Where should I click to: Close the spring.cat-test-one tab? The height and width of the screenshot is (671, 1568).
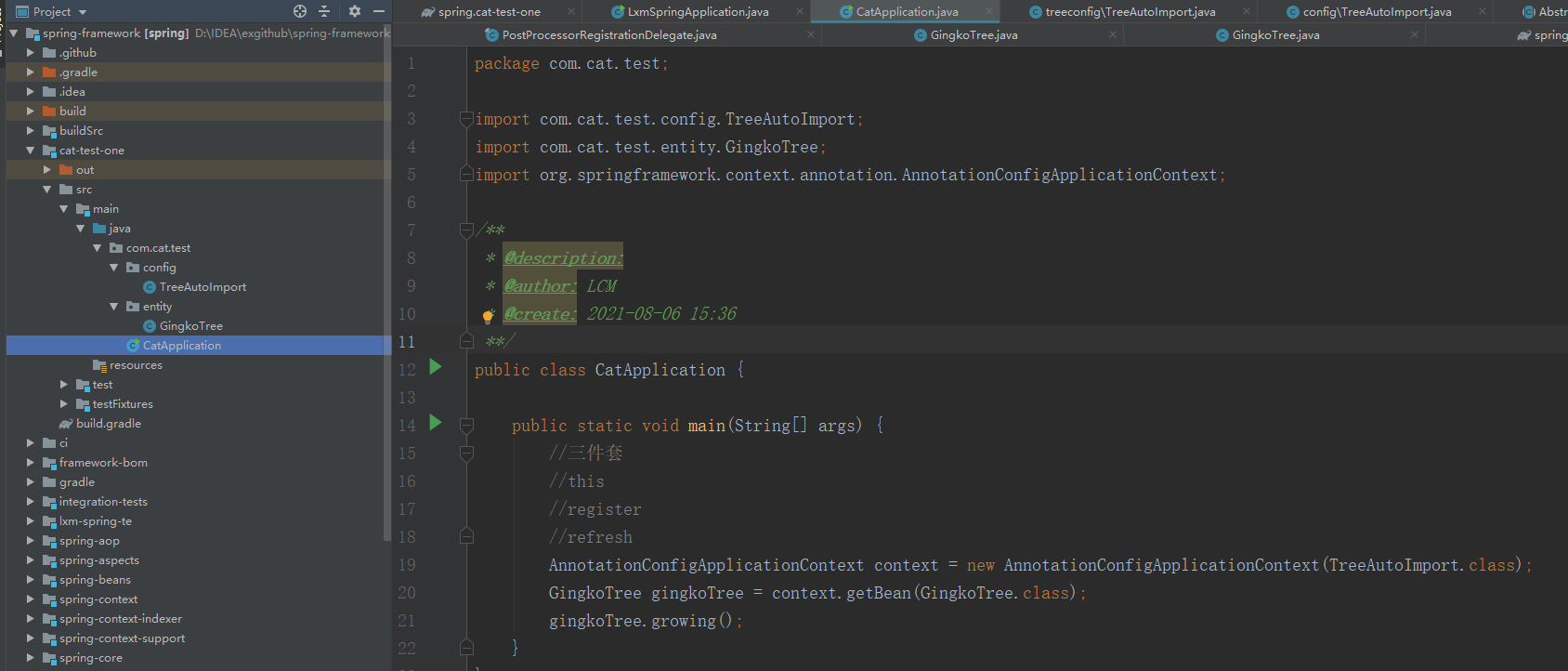click(570, 11)
